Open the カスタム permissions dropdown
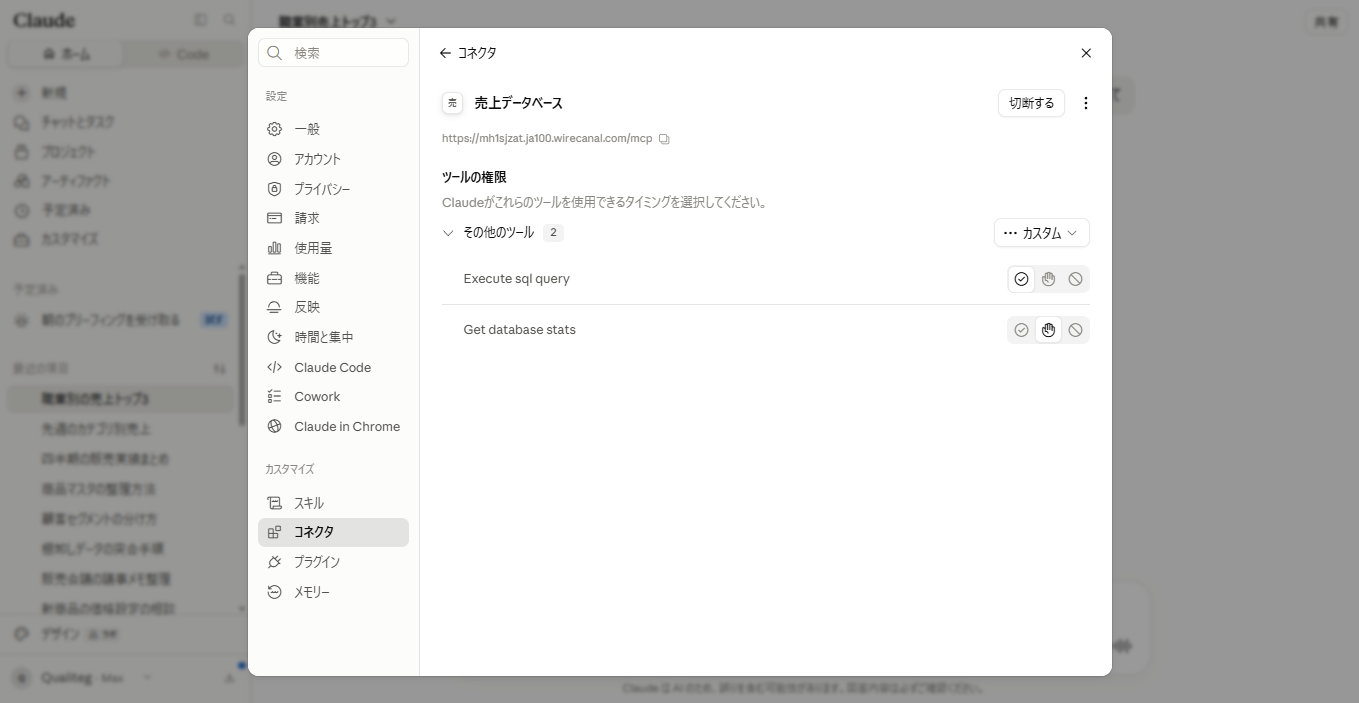 [1041, 233]
